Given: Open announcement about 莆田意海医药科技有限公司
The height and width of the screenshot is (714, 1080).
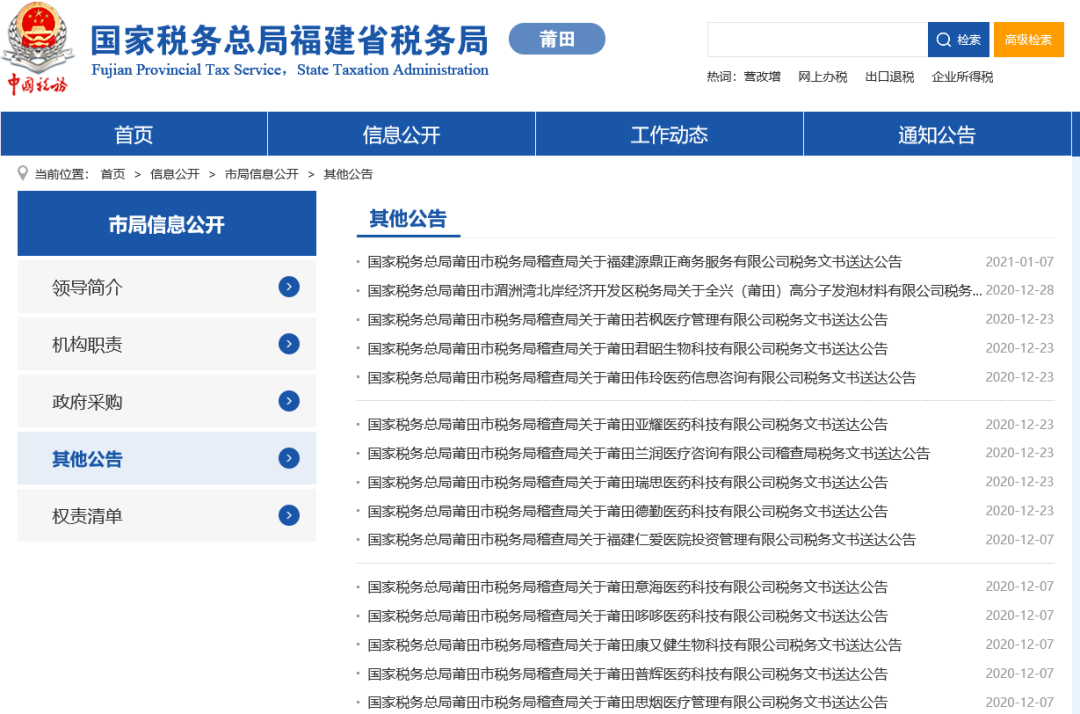Looking at the screenshot, I should [x=627, y=587].
